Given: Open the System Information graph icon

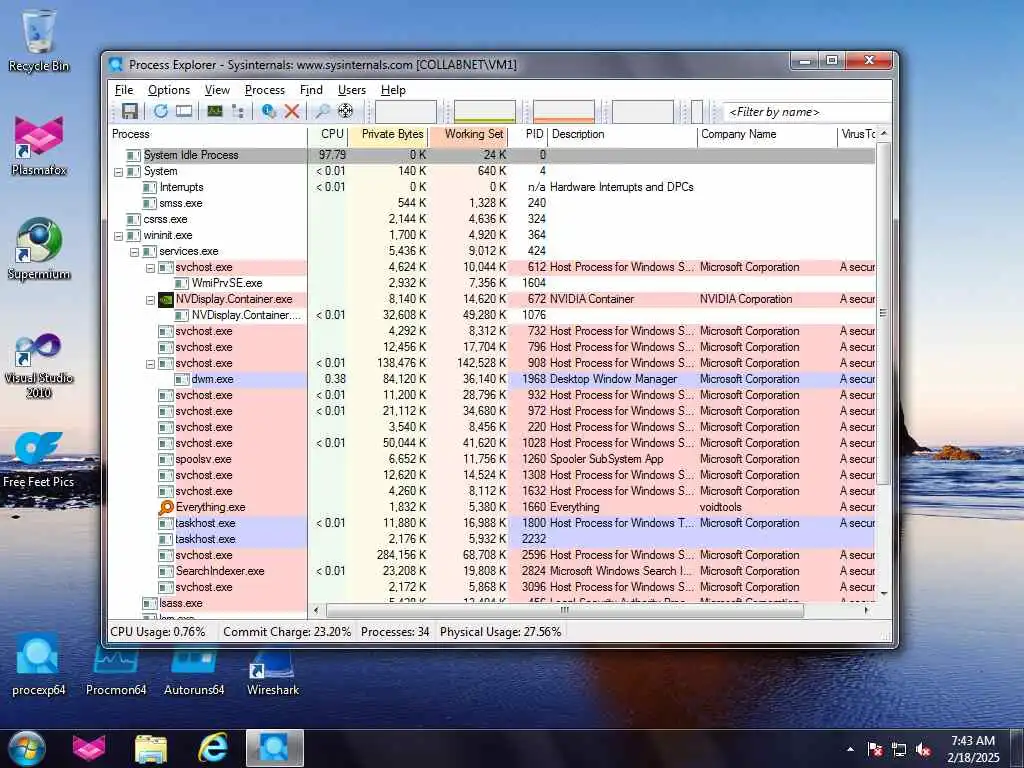Looking at the screenshot, I should click(x=215, y=111).
